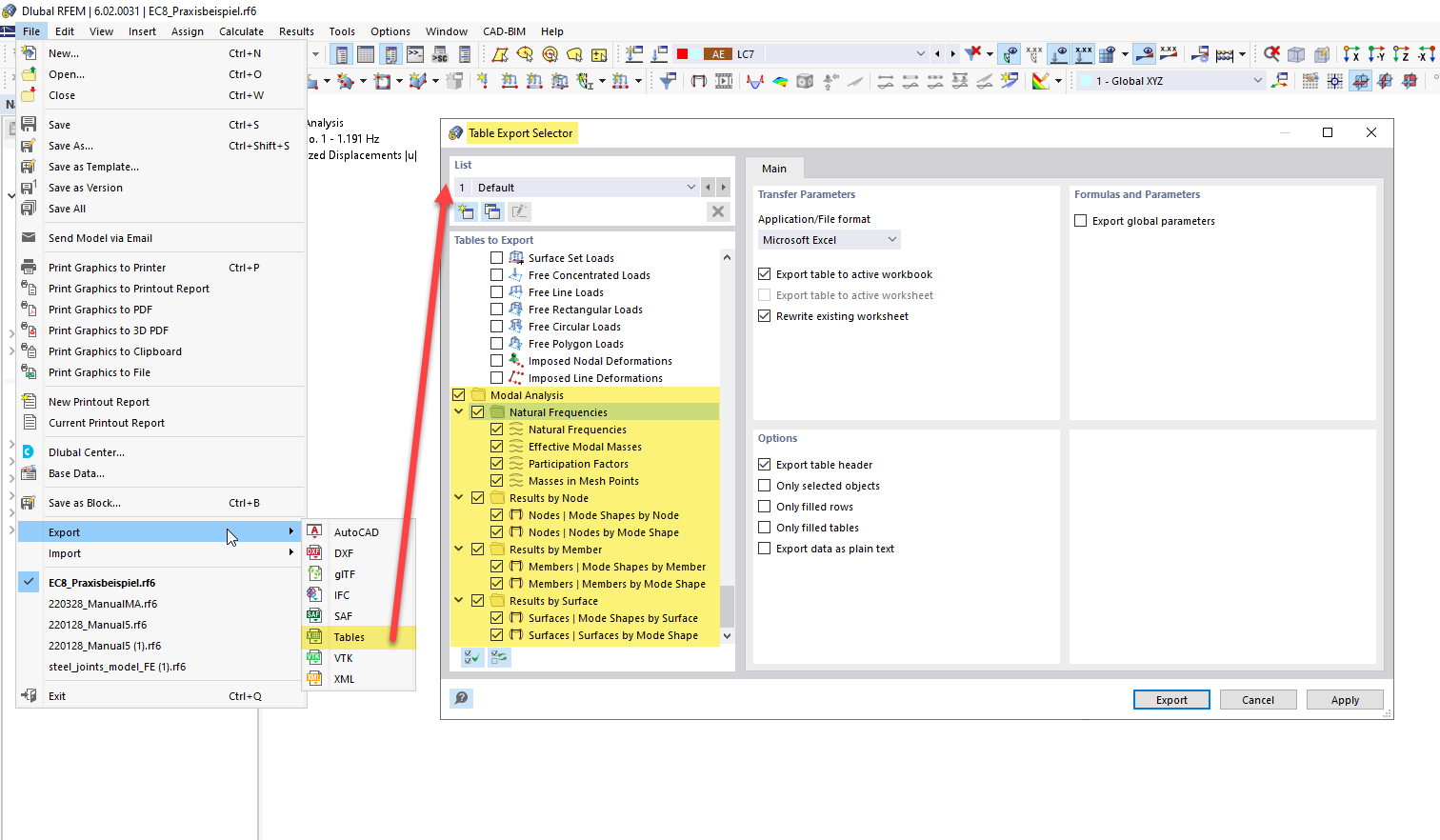Click the select-all-tables green check icon
The height and width of the screenshot is (840, 1440).
[x=471, y=657]
